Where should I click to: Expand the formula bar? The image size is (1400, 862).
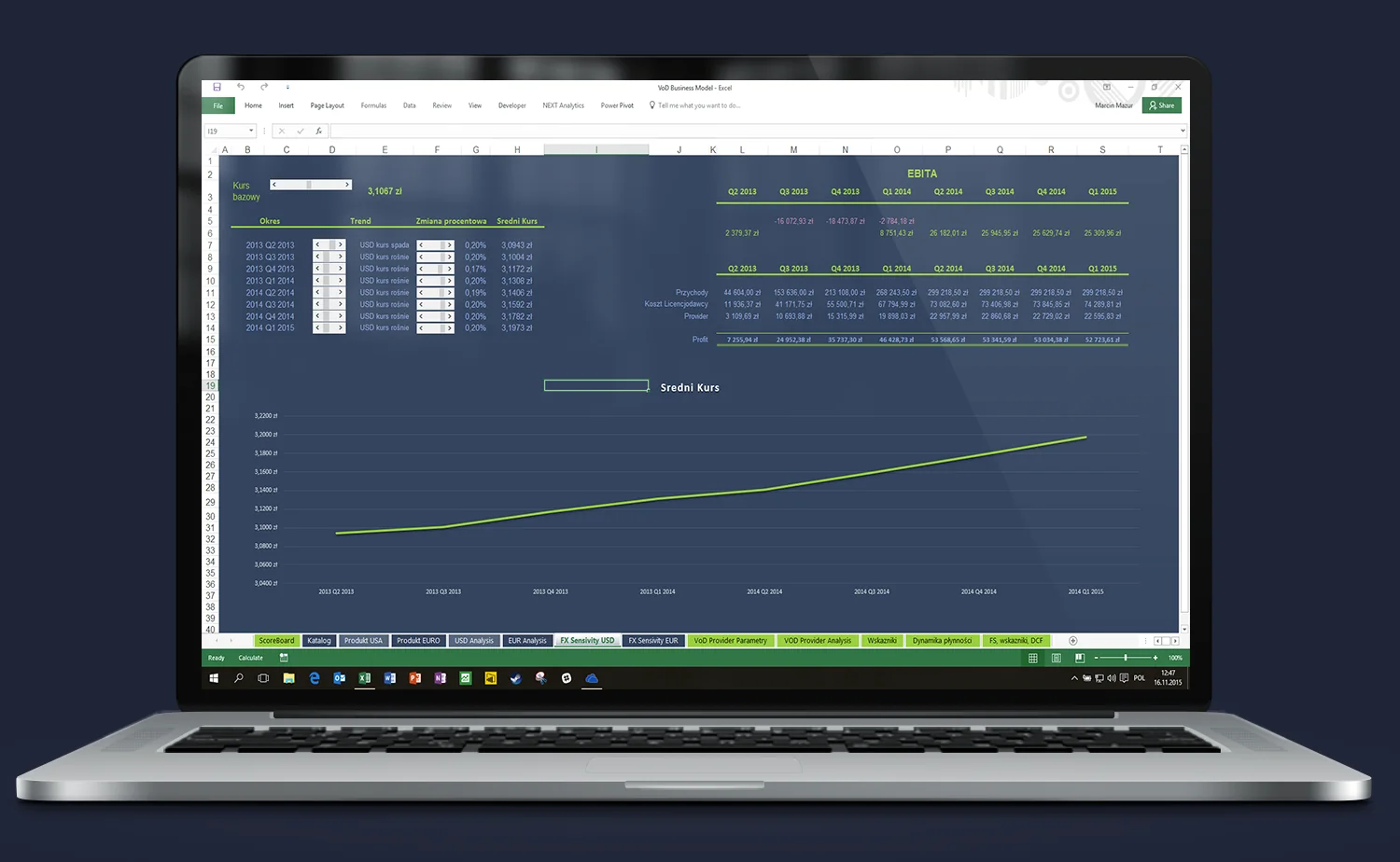[x=1183, y=131]
